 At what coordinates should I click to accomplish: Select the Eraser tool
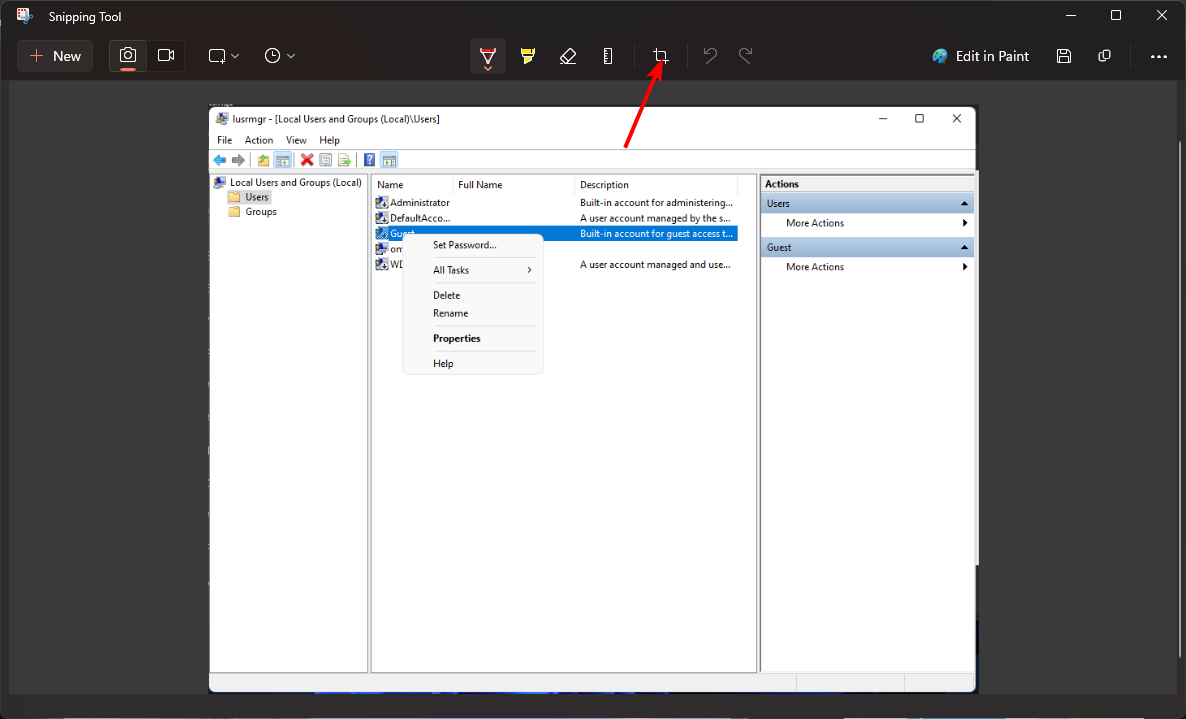[568, 56]
